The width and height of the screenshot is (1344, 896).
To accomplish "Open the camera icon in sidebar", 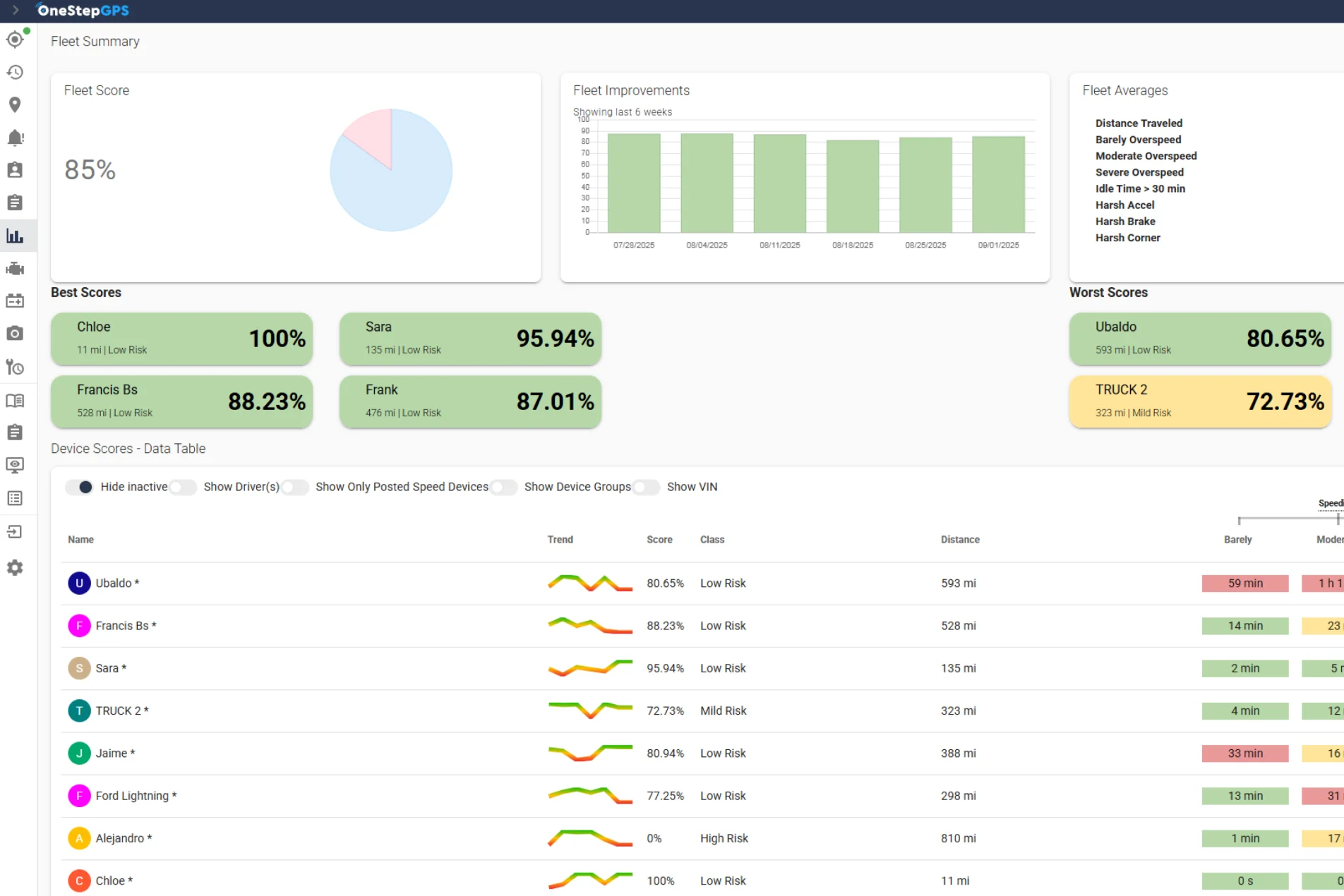I will (x=15, y=333).
